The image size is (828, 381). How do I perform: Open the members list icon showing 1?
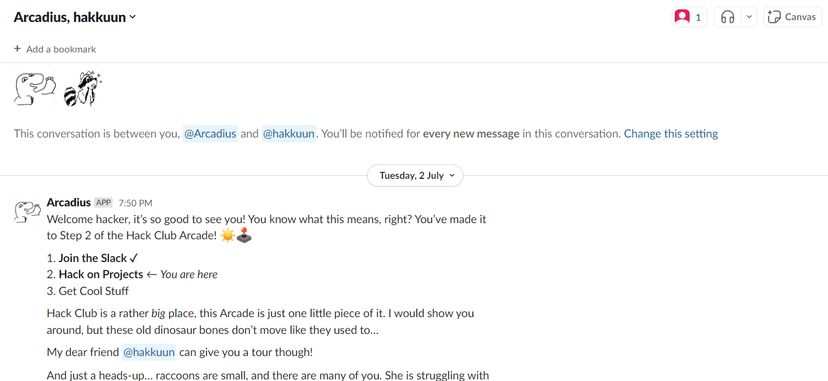click(x=689, y=17)
